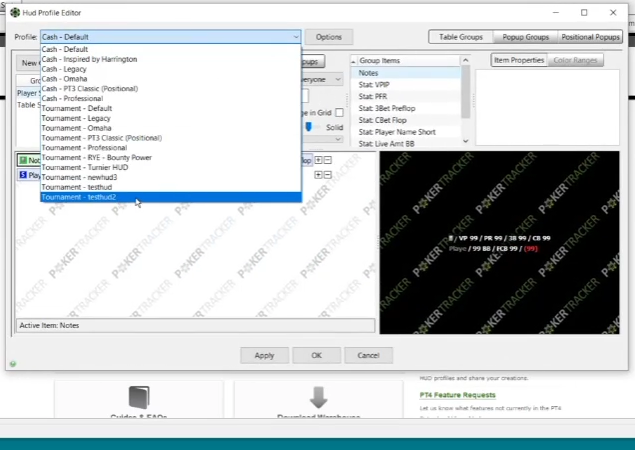Select the blue S Player stat icon
This screenshot has width=635, height=450.
[23, 175]
